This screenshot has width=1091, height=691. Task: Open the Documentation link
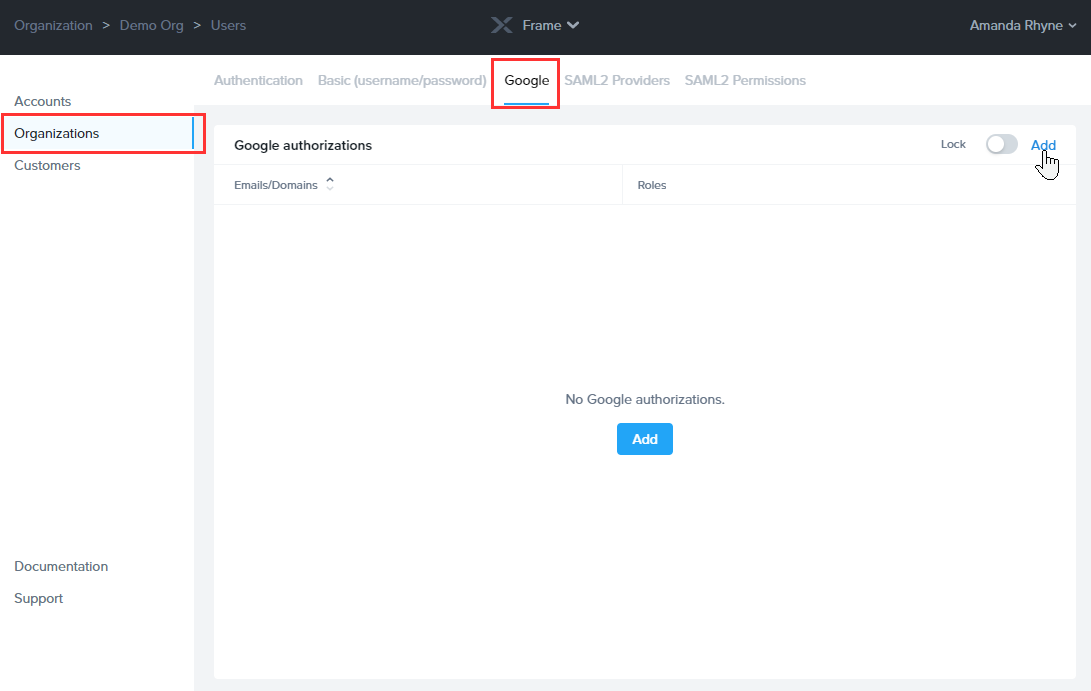pos(61,566)
